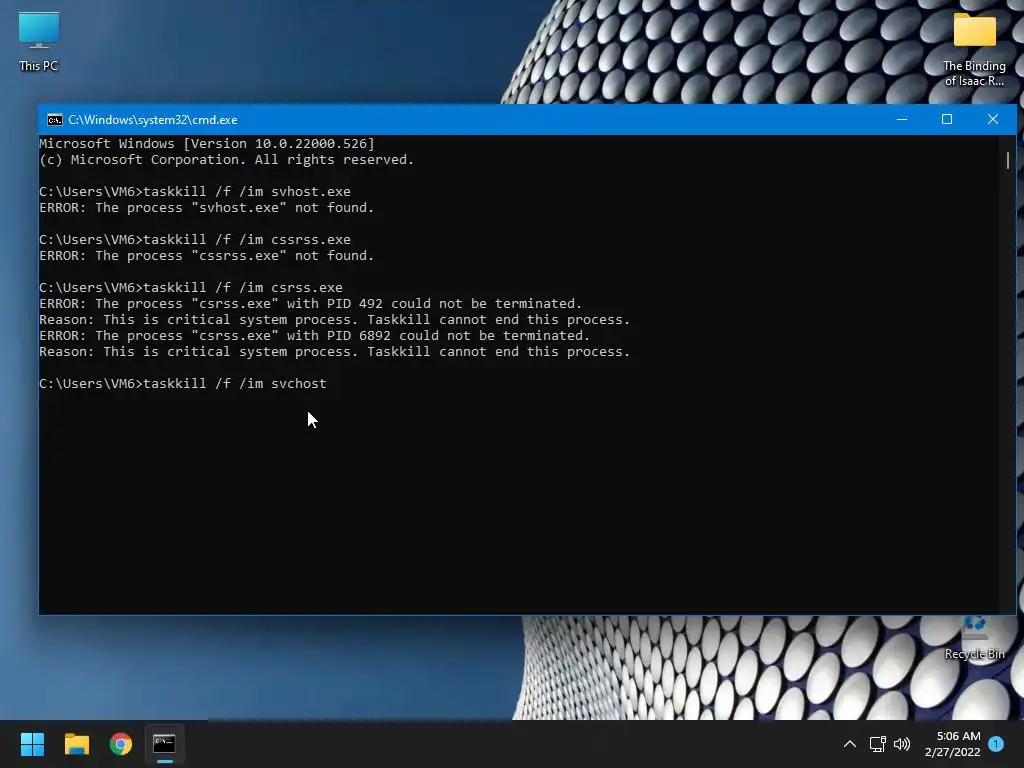The height and width of the screenshot is (768, 1024).
Task: Launch File Explorer from the taskbar
Action: pos(76,744)
